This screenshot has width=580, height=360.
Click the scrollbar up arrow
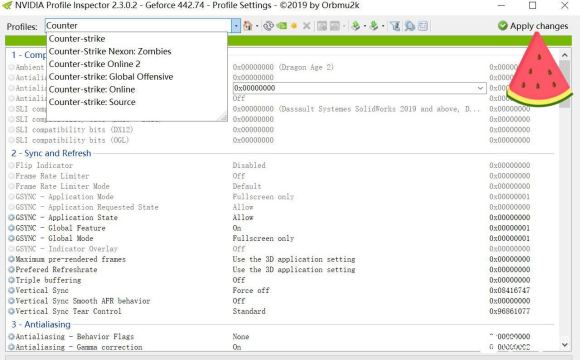pyautogui.click(x=564, y=55)
